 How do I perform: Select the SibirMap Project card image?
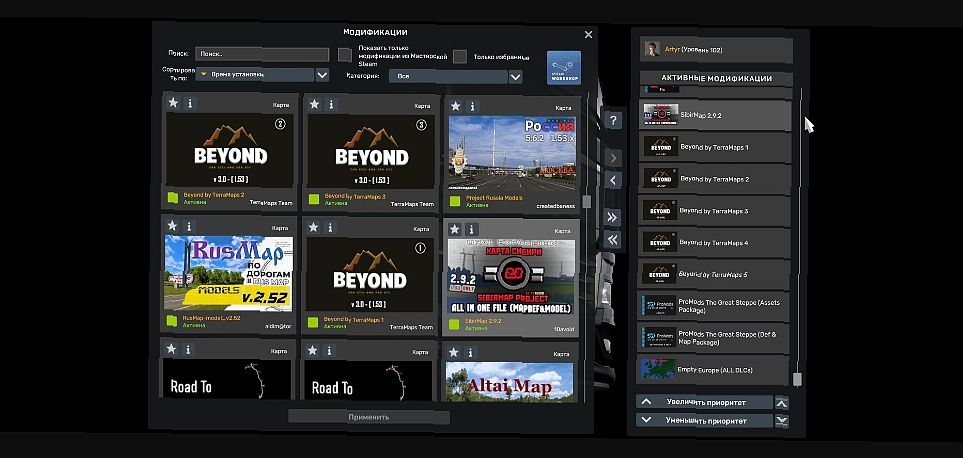(511, 276)
